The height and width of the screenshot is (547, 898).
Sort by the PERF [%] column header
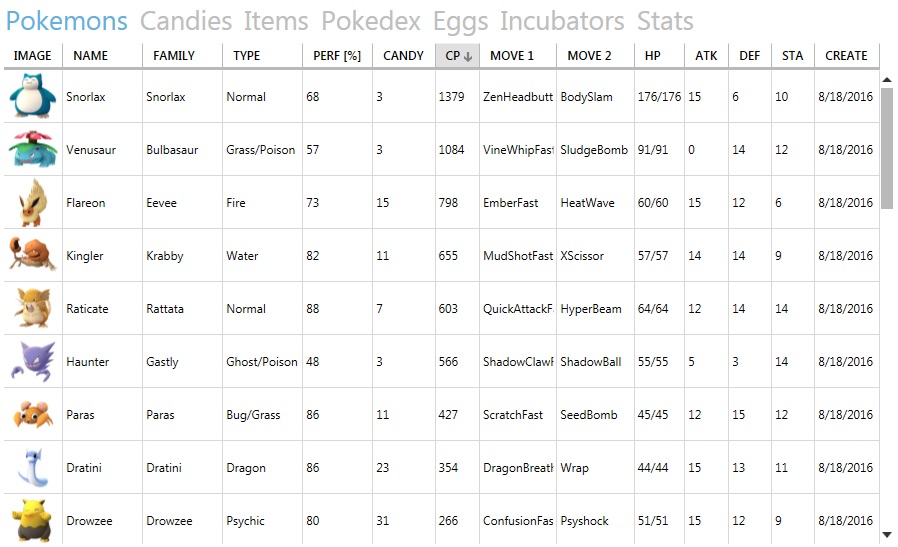(337, 56)
